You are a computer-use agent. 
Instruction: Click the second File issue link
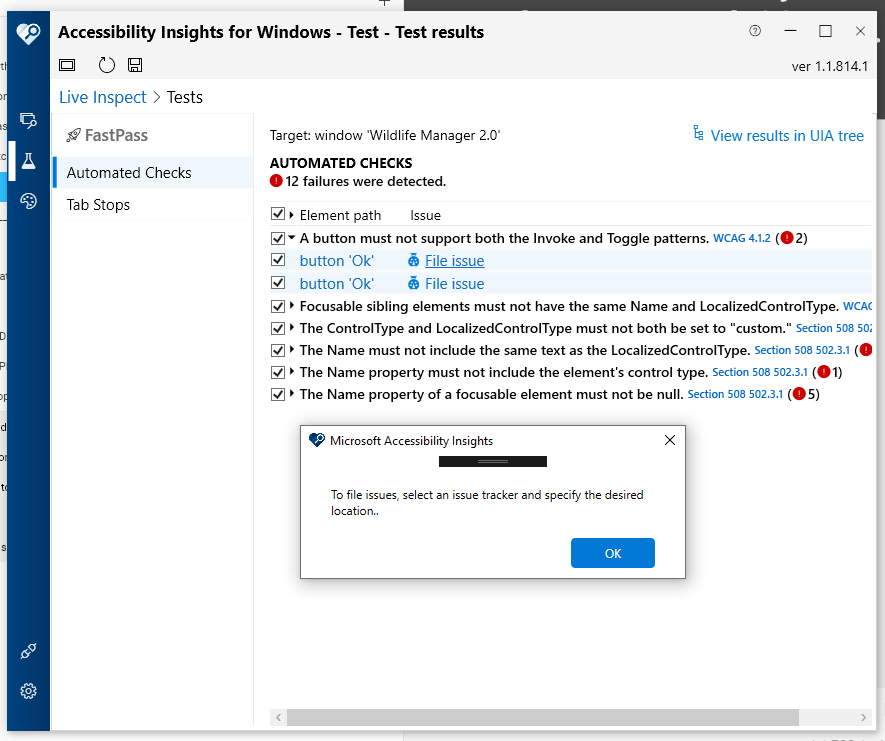click(454, 283)
